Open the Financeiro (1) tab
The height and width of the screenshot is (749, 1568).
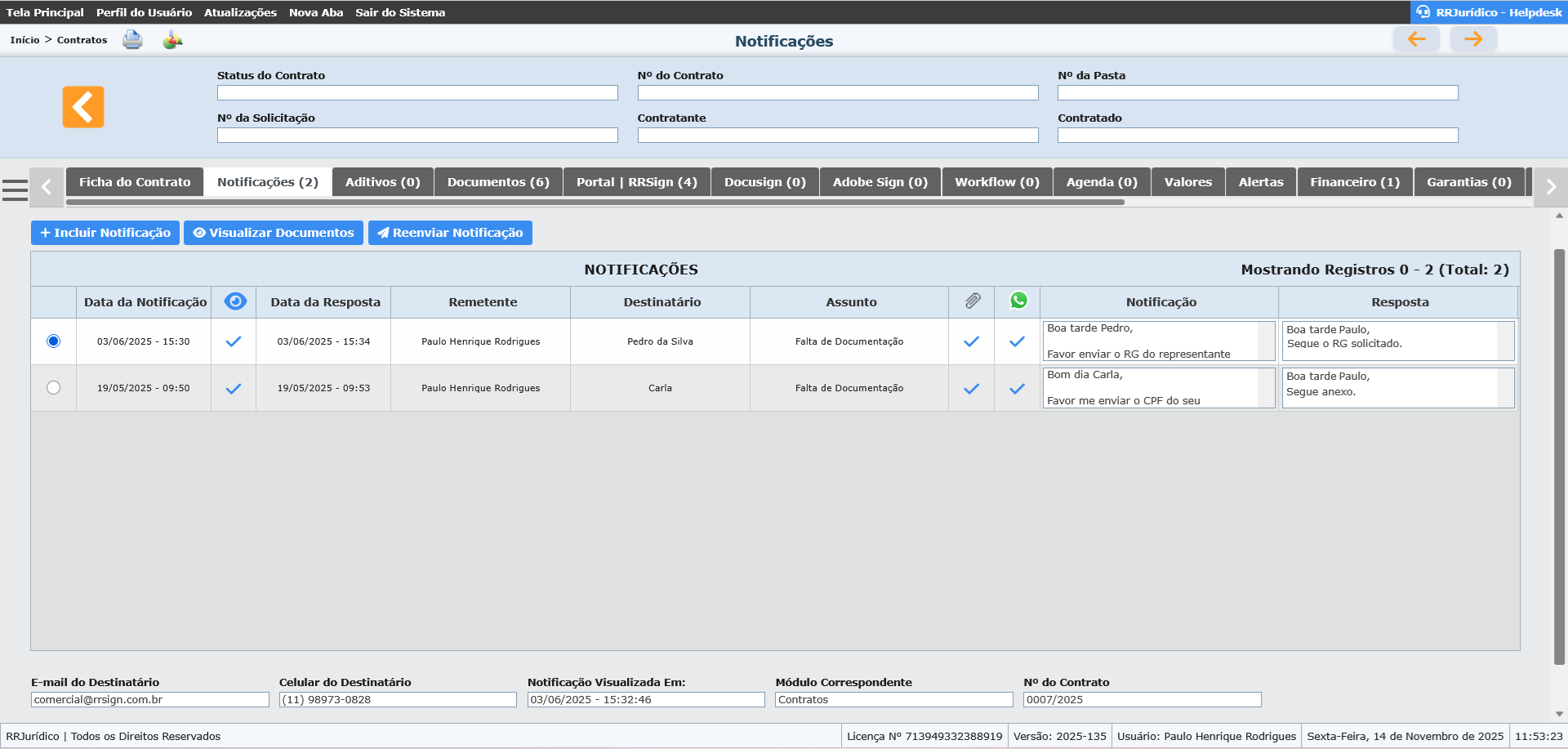coord(1355,182)
